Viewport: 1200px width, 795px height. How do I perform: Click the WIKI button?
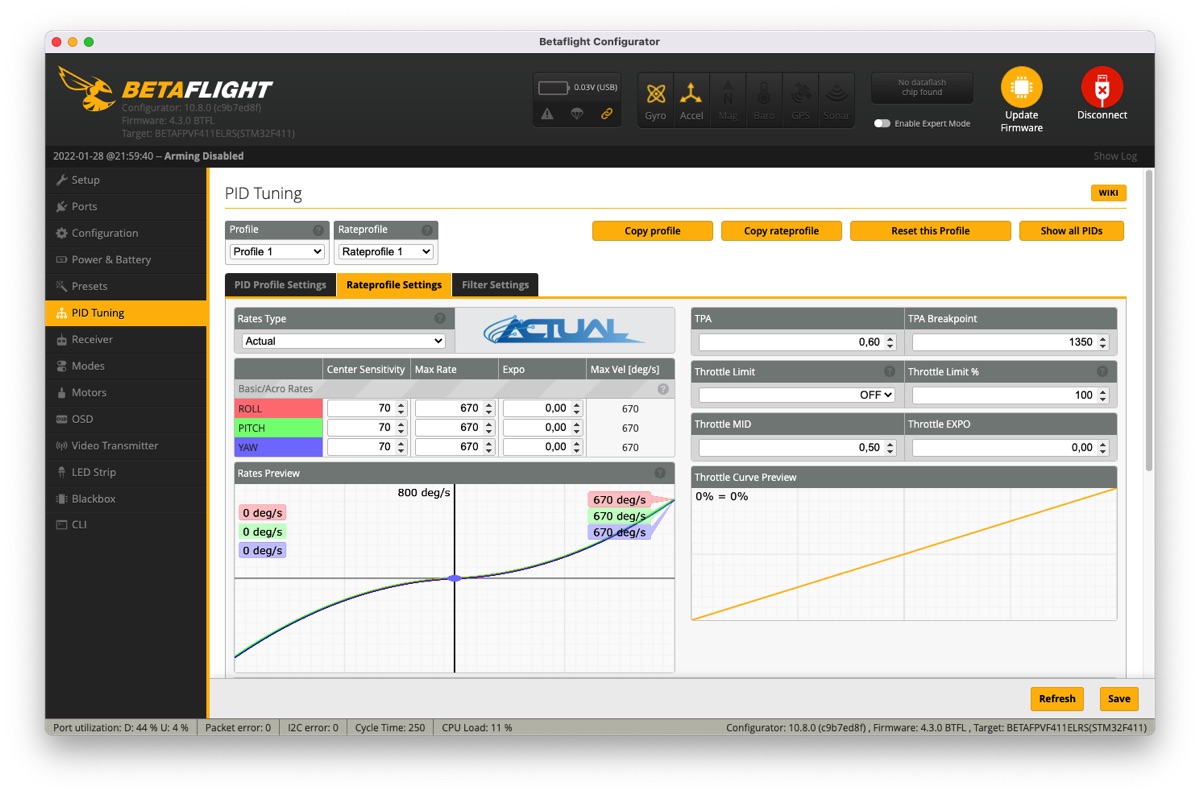tap(1108, 193)
